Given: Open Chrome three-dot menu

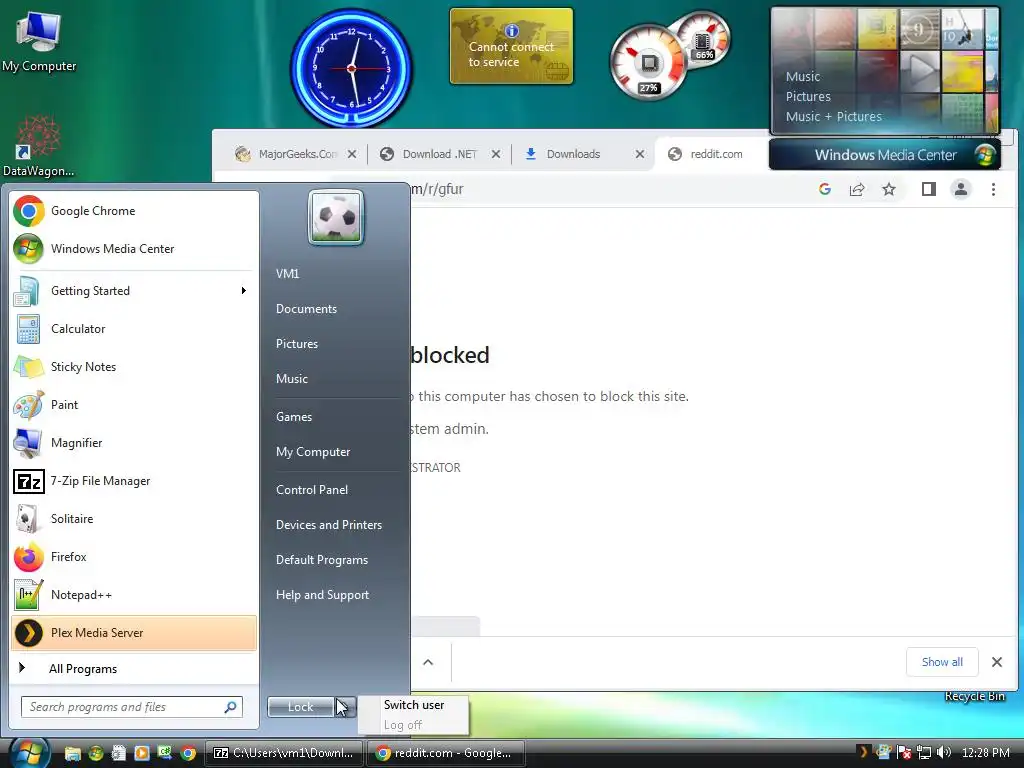Looking at the screenshot, I should 993,189.
